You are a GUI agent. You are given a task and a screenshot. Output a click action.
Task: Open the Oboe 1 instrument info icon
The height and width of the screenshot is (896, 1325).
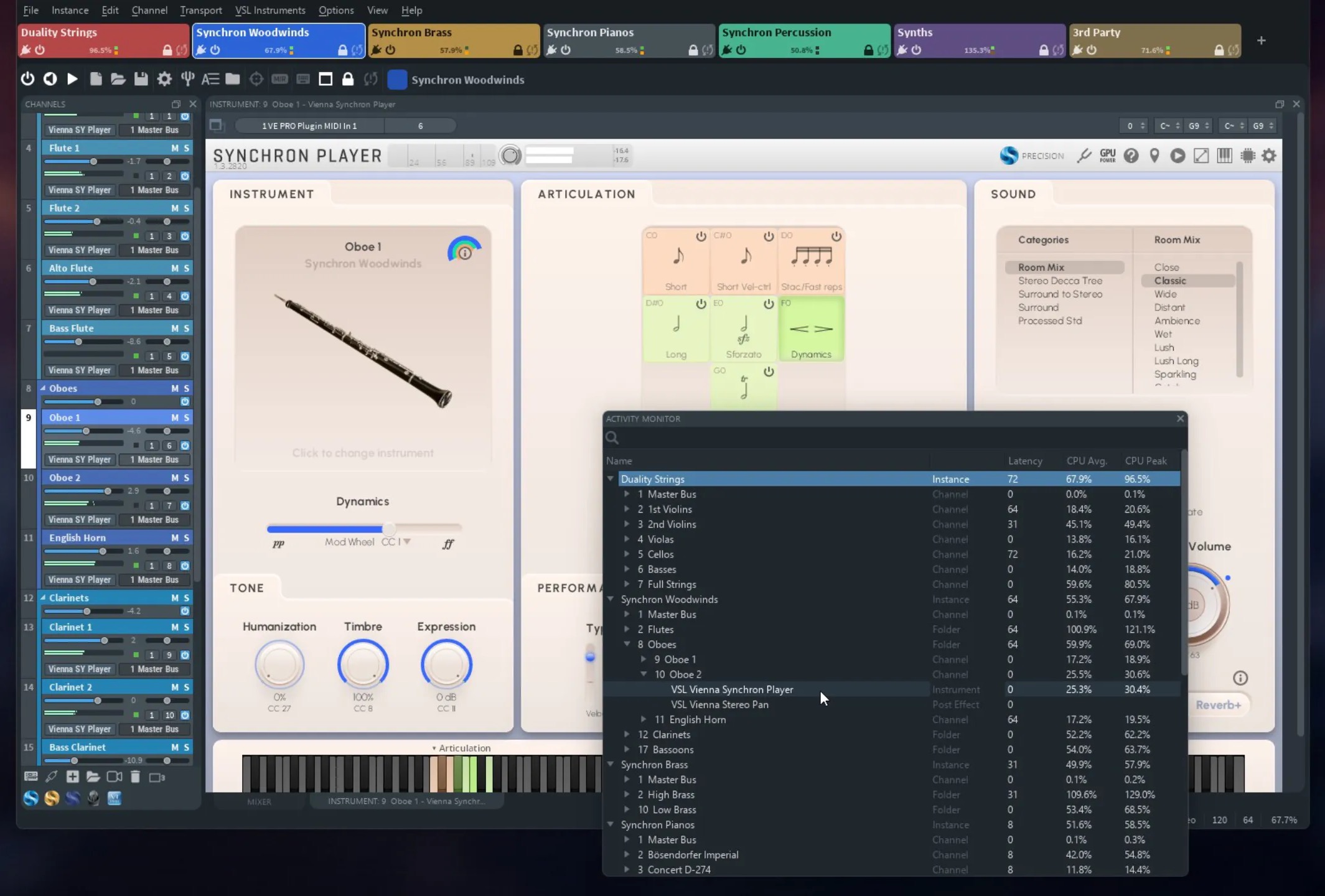click(x=464, y=252)
